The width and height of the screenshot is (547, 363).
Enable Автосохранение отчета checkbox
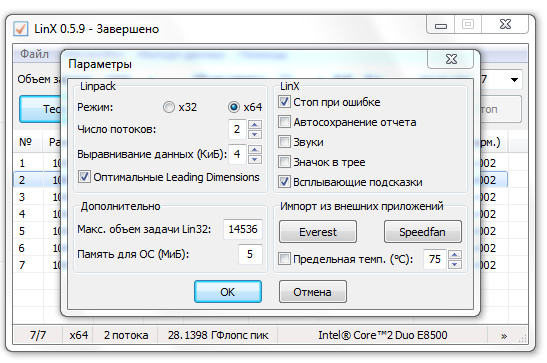[284, 122]
